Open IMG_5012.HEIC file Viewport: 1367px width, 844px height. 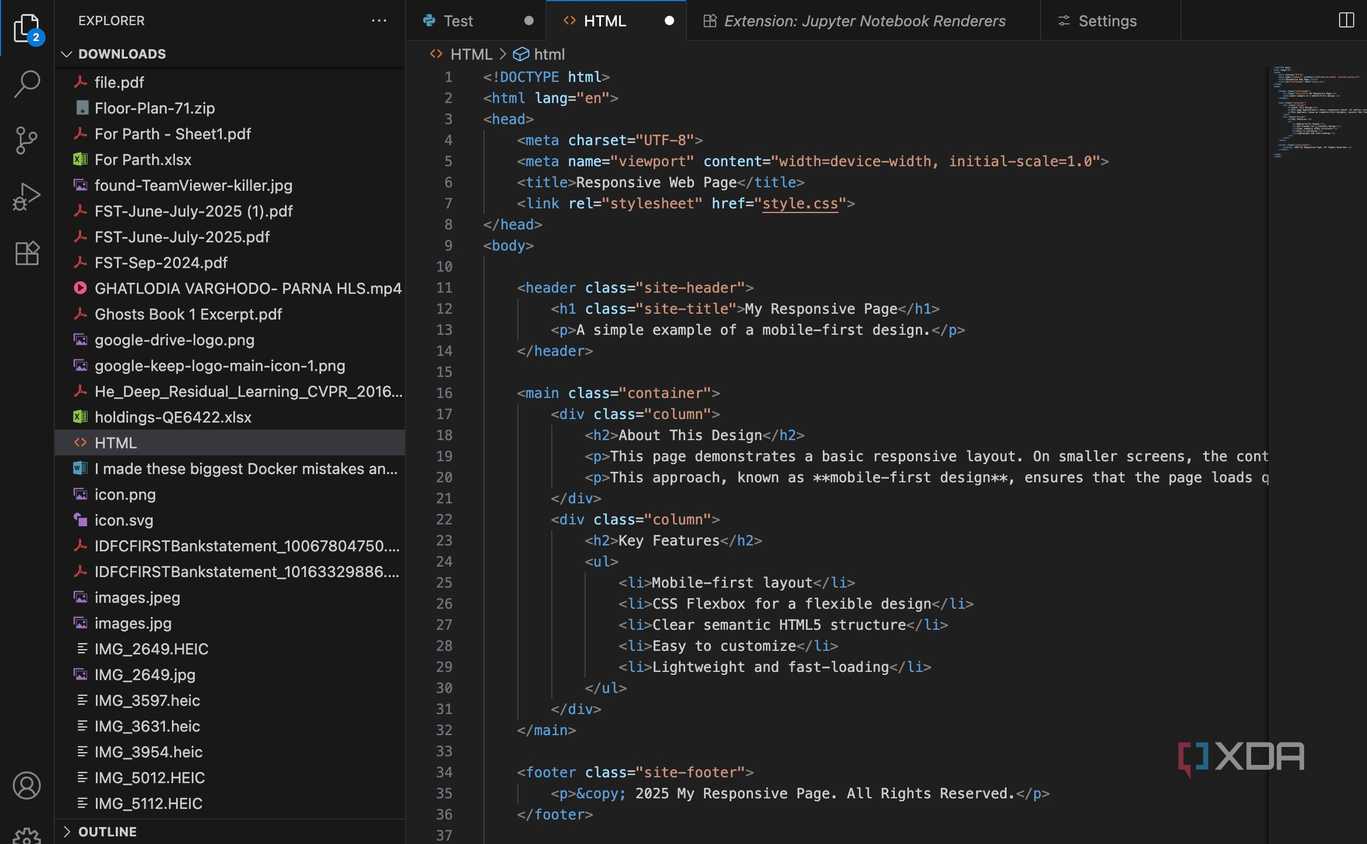click(230, 778)
